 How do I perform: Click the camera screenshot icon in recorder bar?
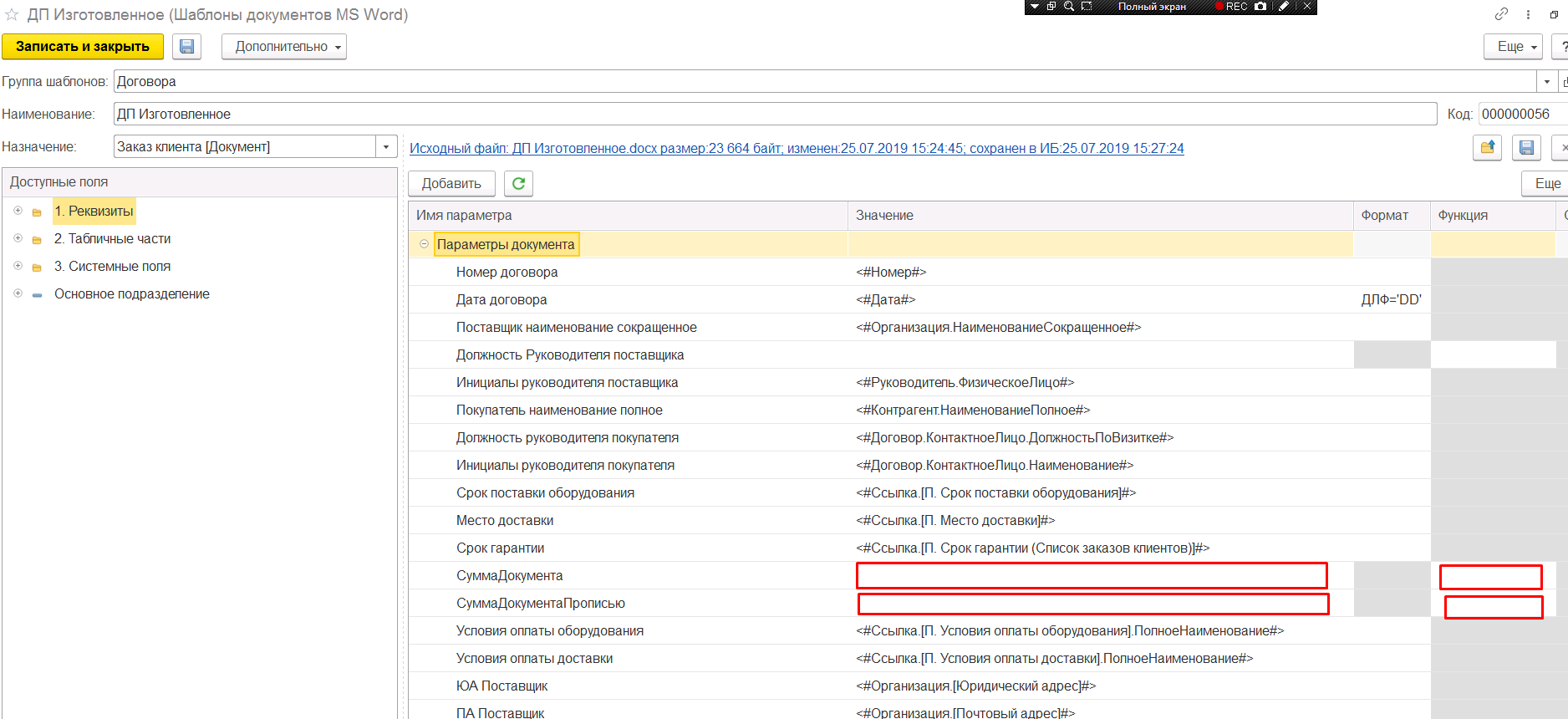pos(1260,7)
